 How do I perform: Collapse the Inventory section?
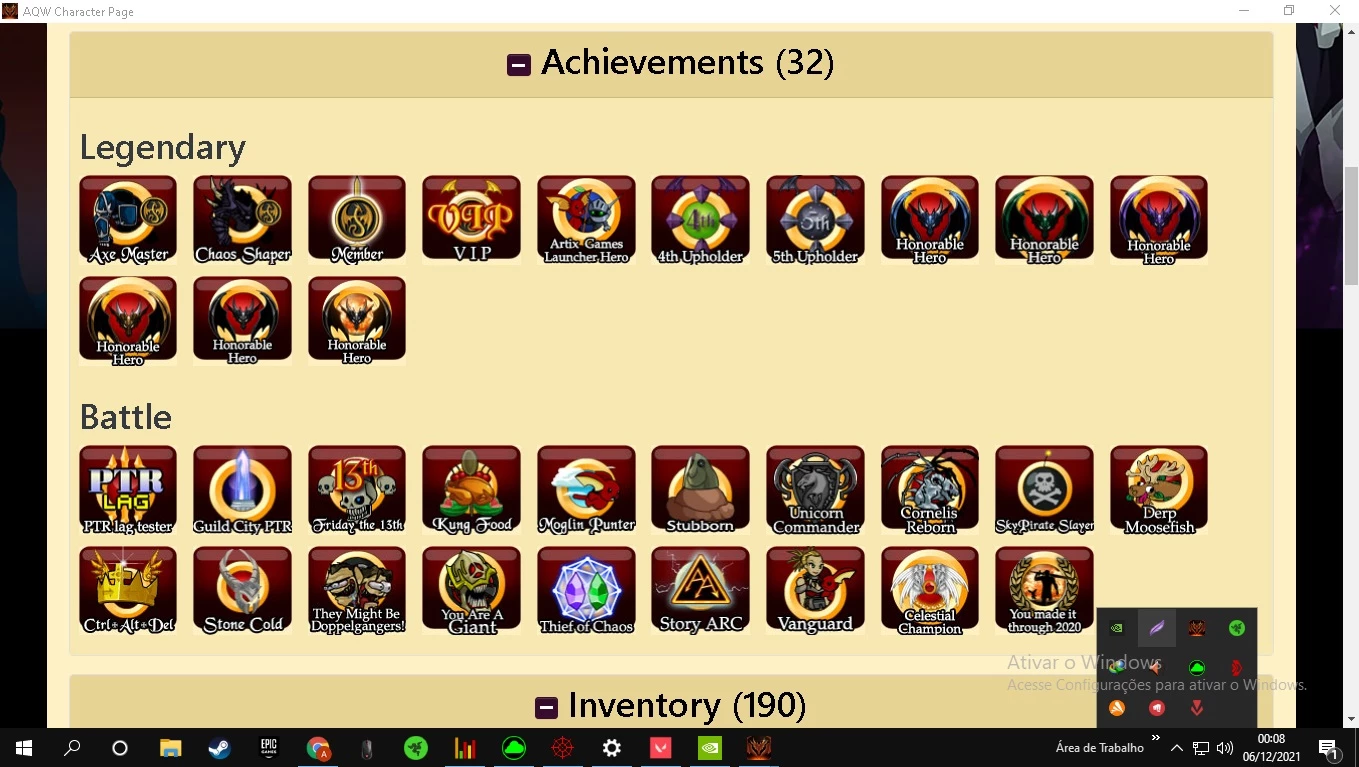pyautogui.click(x=546, y=708)
